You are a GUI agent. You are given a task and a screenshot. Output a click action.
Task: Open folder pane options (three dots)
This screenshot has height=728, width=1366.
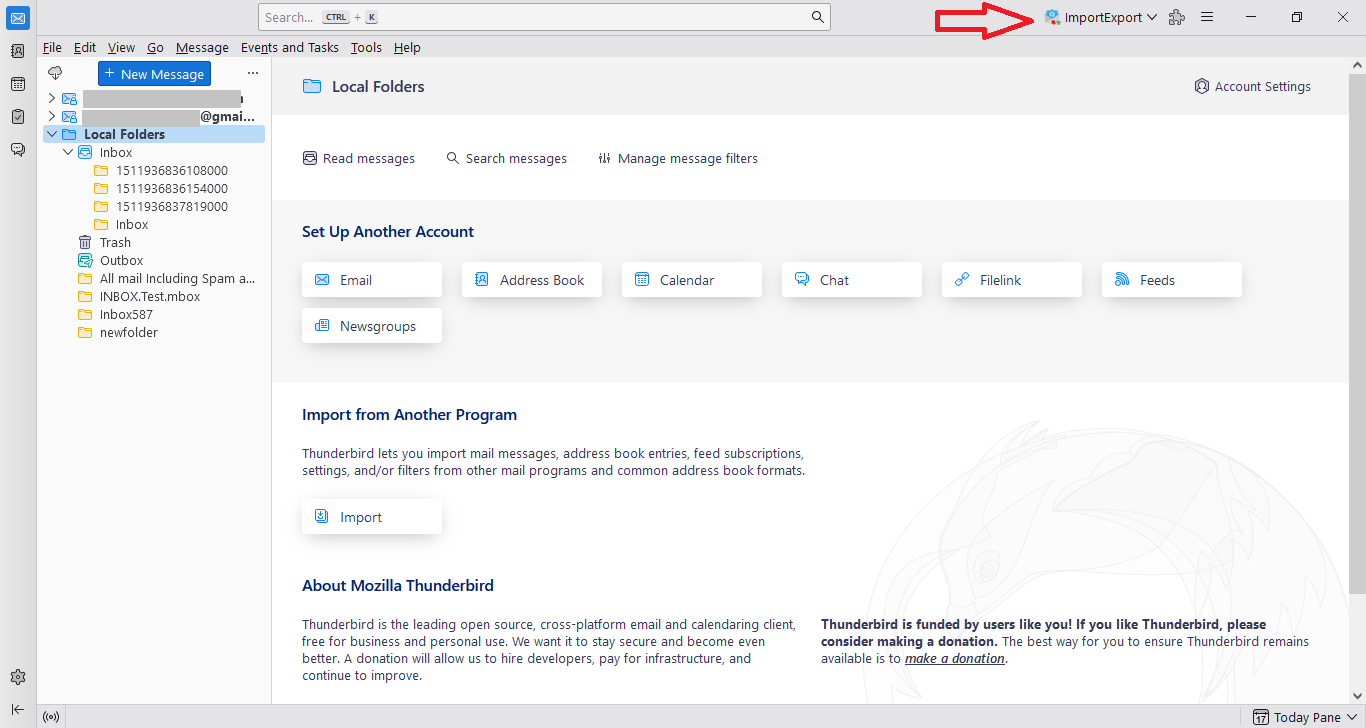click(253, 73)
